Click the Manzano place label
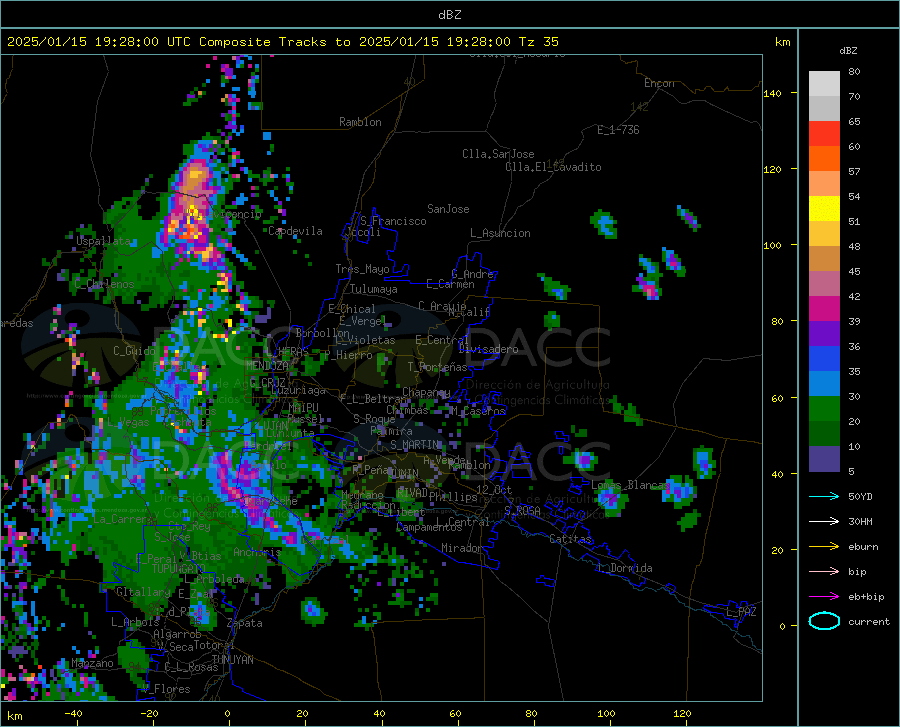 click(92, 663)
